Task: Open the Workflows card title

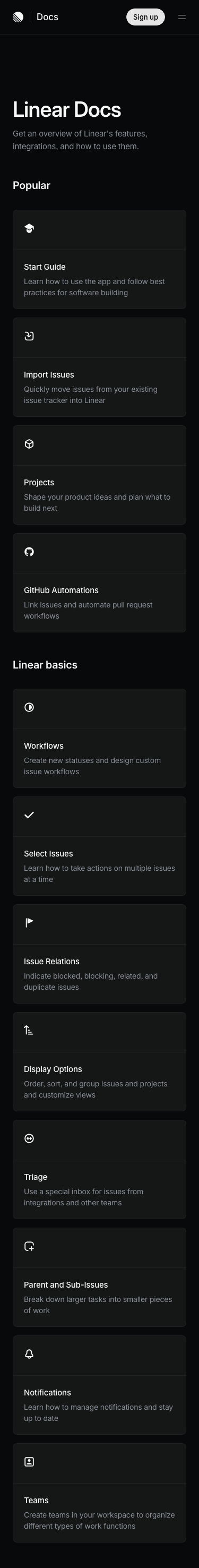Action: pos(44,746)
